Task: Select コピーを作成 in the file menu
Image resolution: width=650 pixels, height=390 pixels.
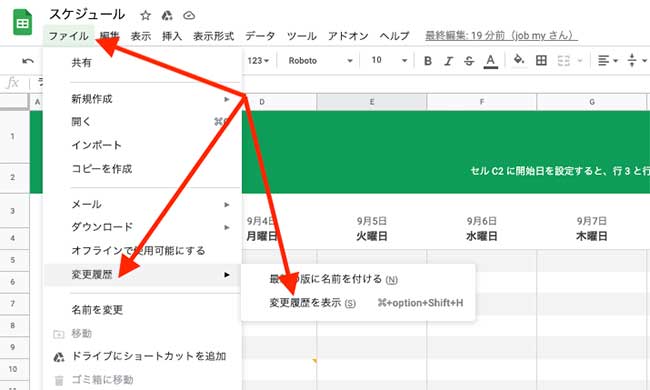Action: pos(142,169)
